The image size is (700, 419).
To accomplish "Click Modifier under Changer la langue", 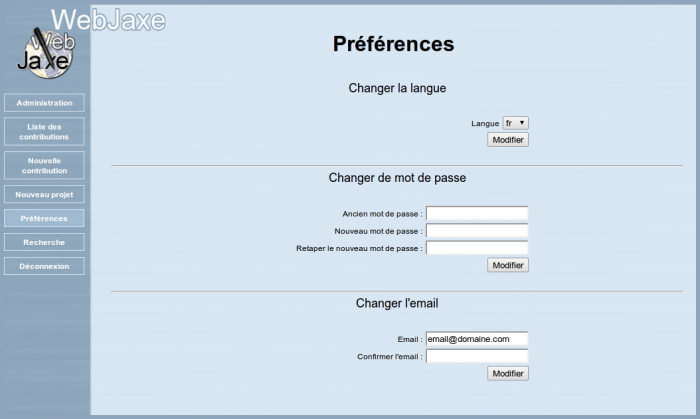I will [x=508, y=140].
